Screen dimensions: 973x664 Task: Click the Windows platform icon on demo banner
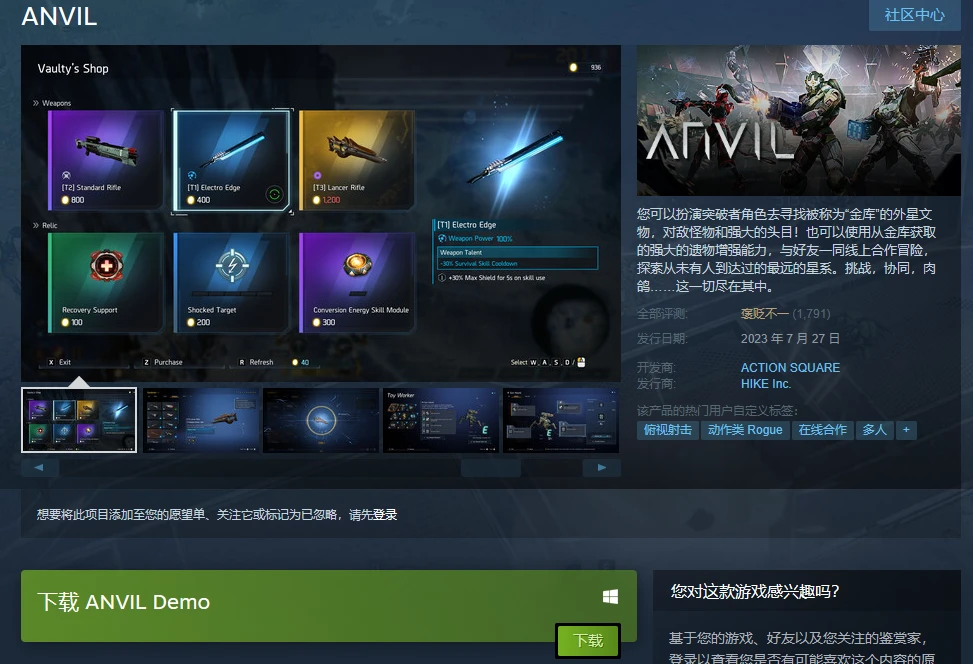tap(610, 597)
